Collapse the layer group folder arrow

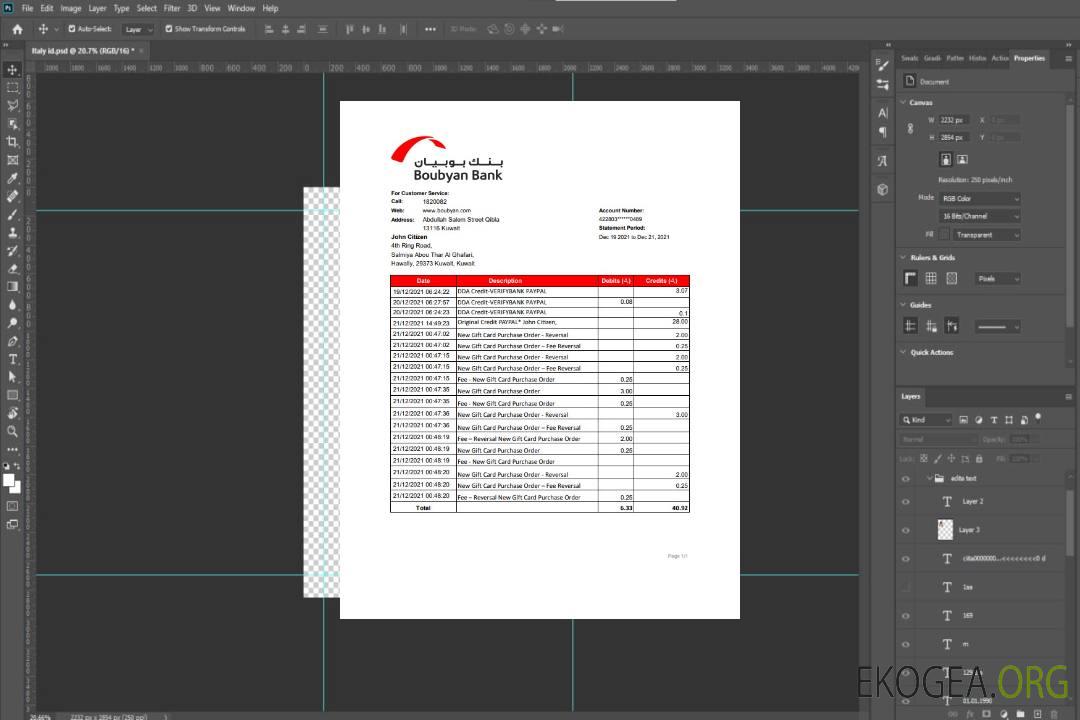coord(928,478)
